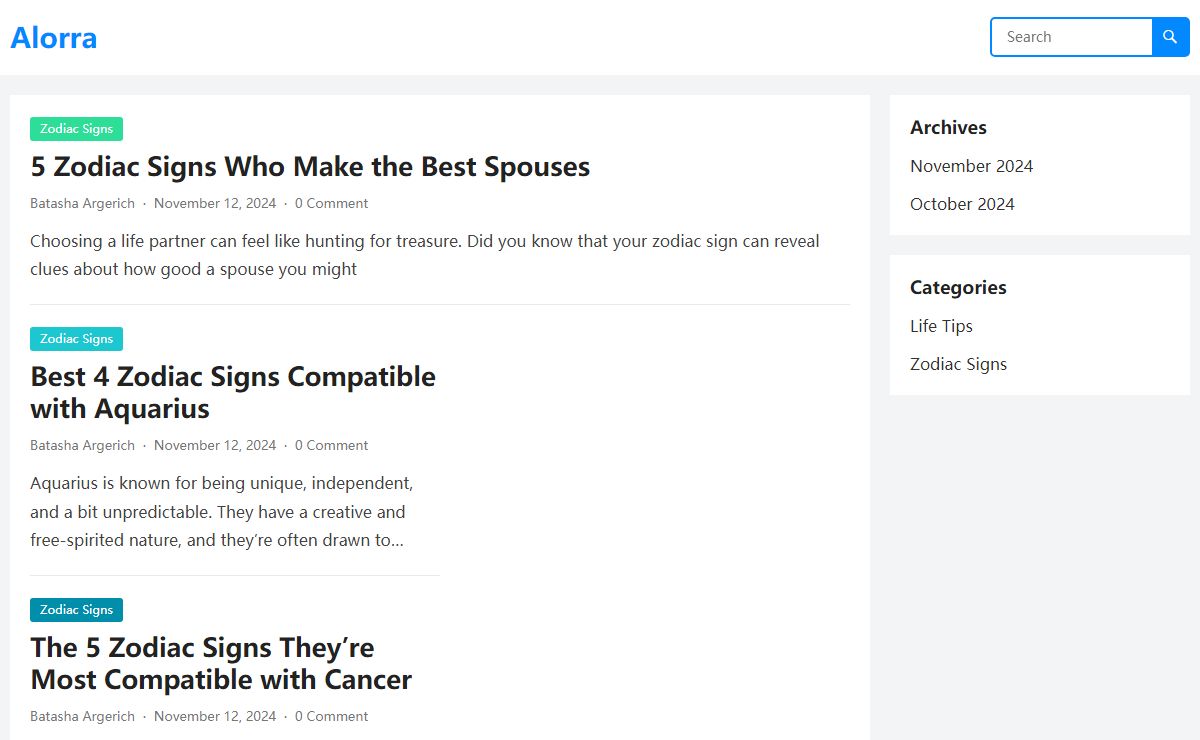Open '0 Comment' link on Spouses post
Screen dimensions: 1200x740
(x=331, y=203)
